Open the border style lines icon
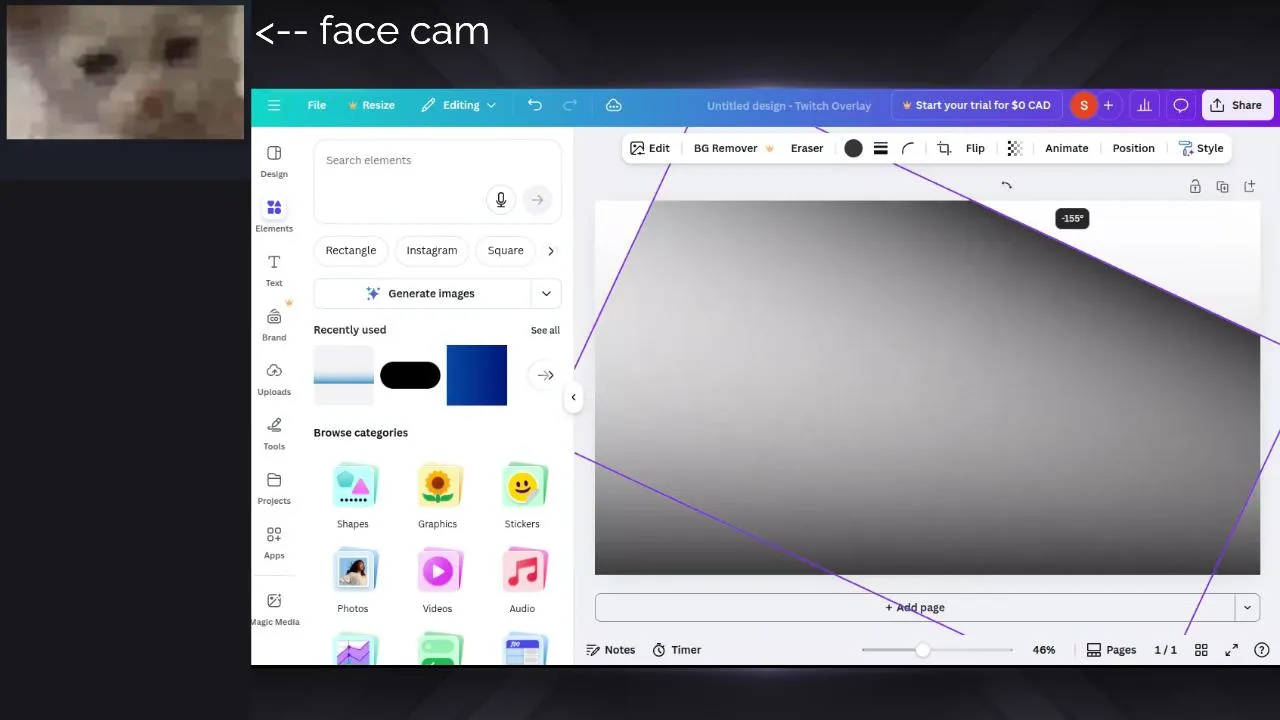The width and height of the screenshot is (1280, 720). 881,148
